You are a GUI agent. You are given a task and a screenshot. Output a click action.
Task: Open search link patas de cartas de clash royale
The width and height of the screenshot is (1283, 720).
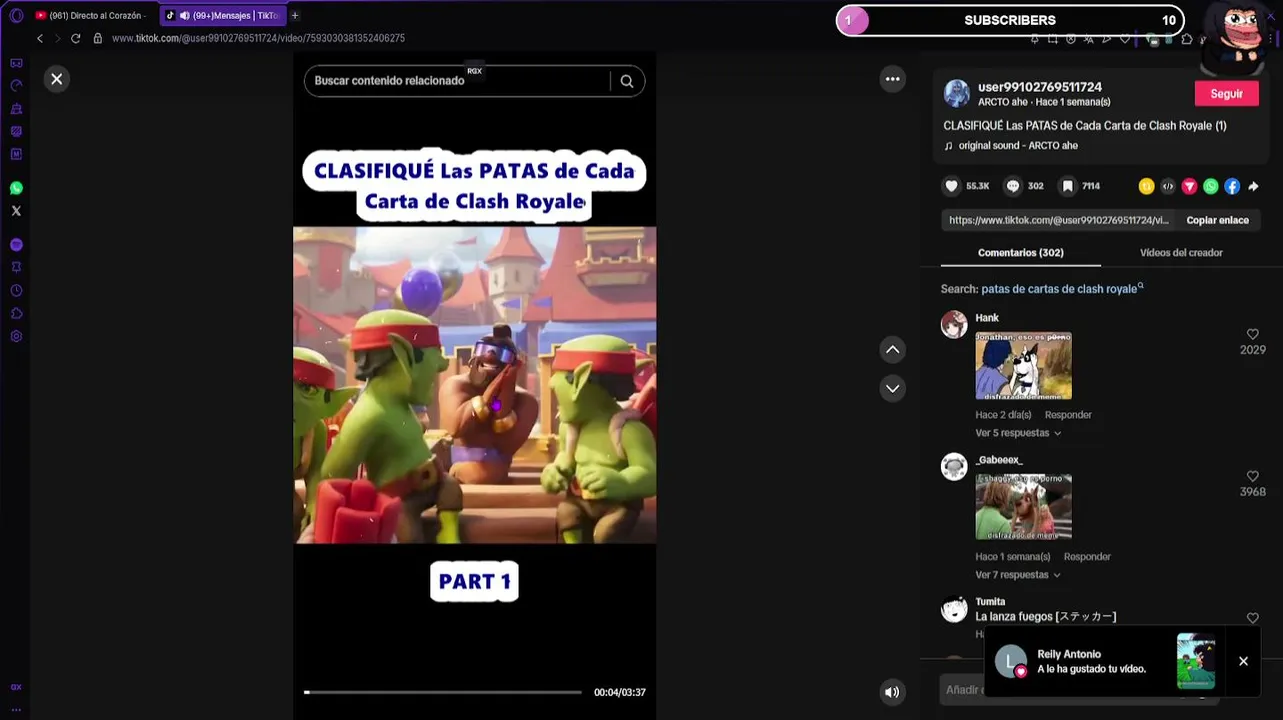[x=1062, y=289]
